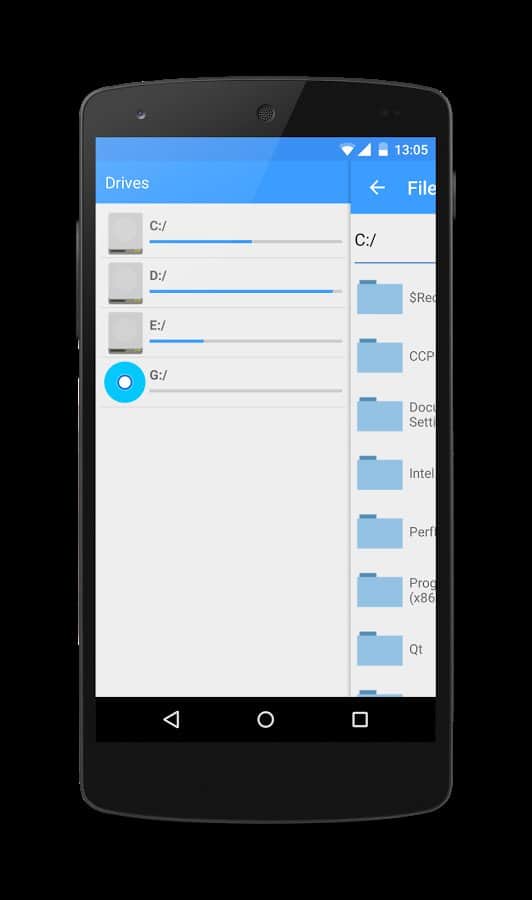The width and height of the screenshot is (532, 900).
Task: Click the C:/ path field
Action: [395, 240]
